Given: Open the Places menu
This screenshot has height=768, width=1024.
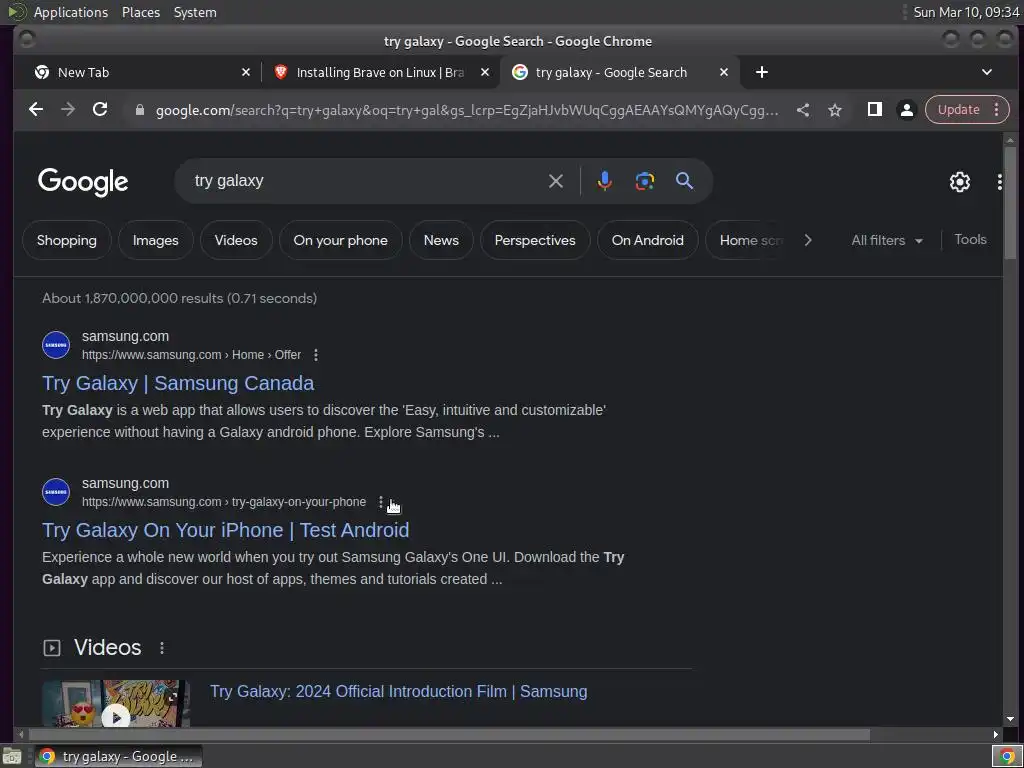Looking at the screenshot, I should coord(141,12).
